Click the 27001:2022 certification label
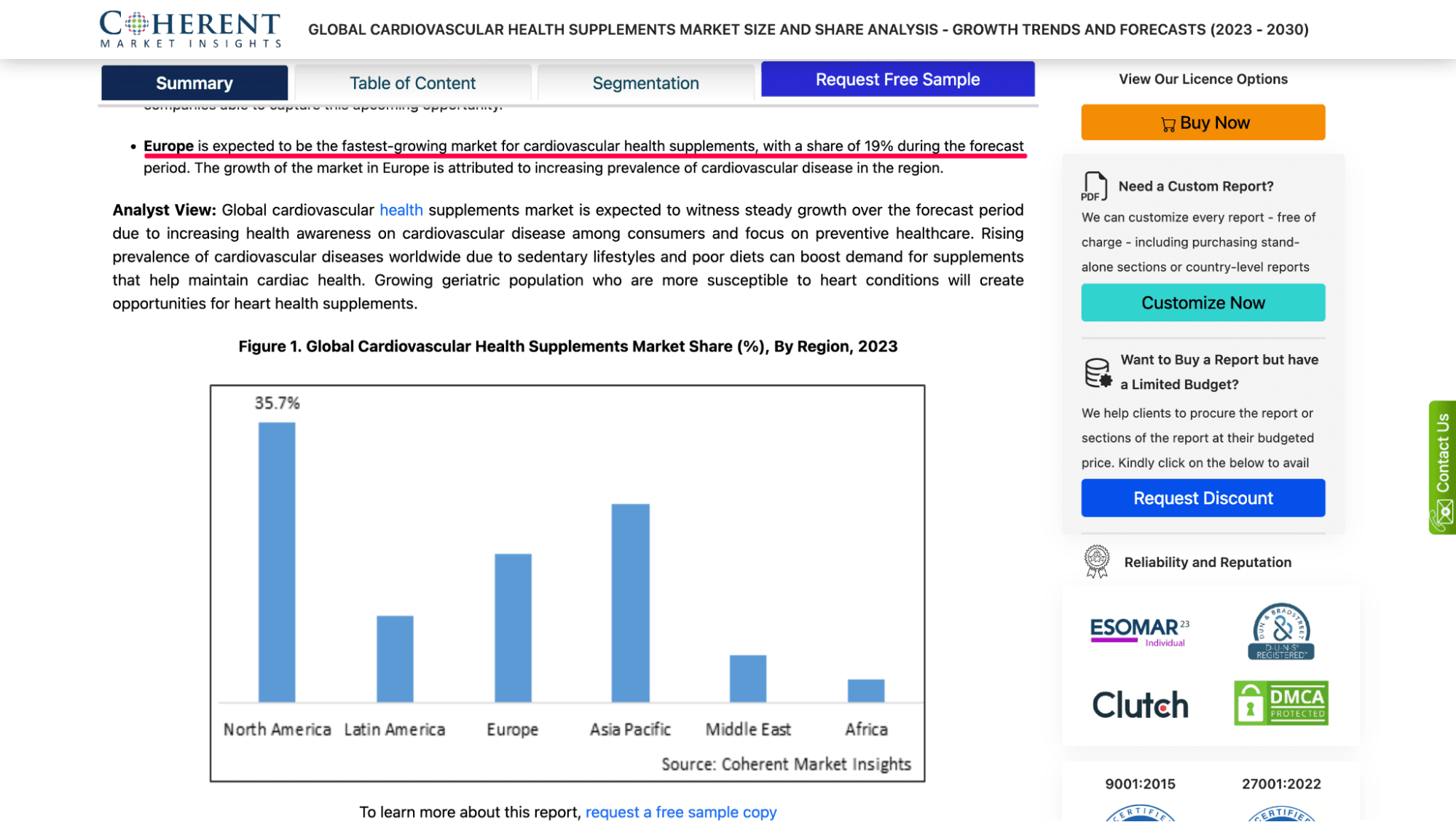The height and width of the screenshot is (822, 1456). point(1281,784)
